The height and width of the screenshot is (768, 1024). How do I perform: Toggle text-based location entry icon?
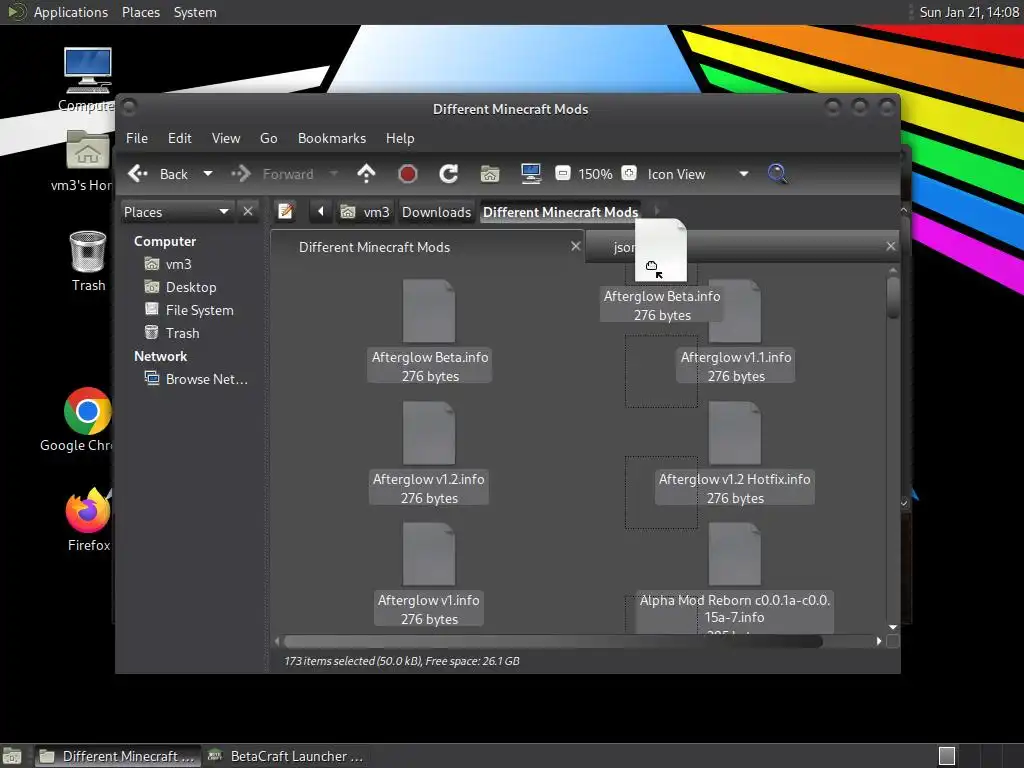click(x=285, y=212)
